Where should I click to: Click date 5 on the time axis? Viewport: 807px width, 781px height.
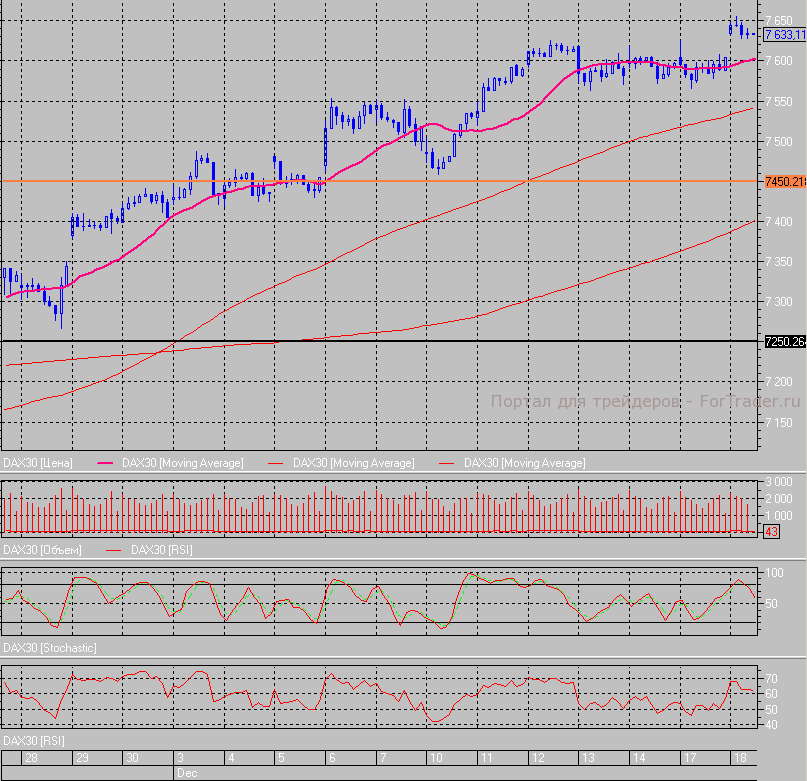281,758
